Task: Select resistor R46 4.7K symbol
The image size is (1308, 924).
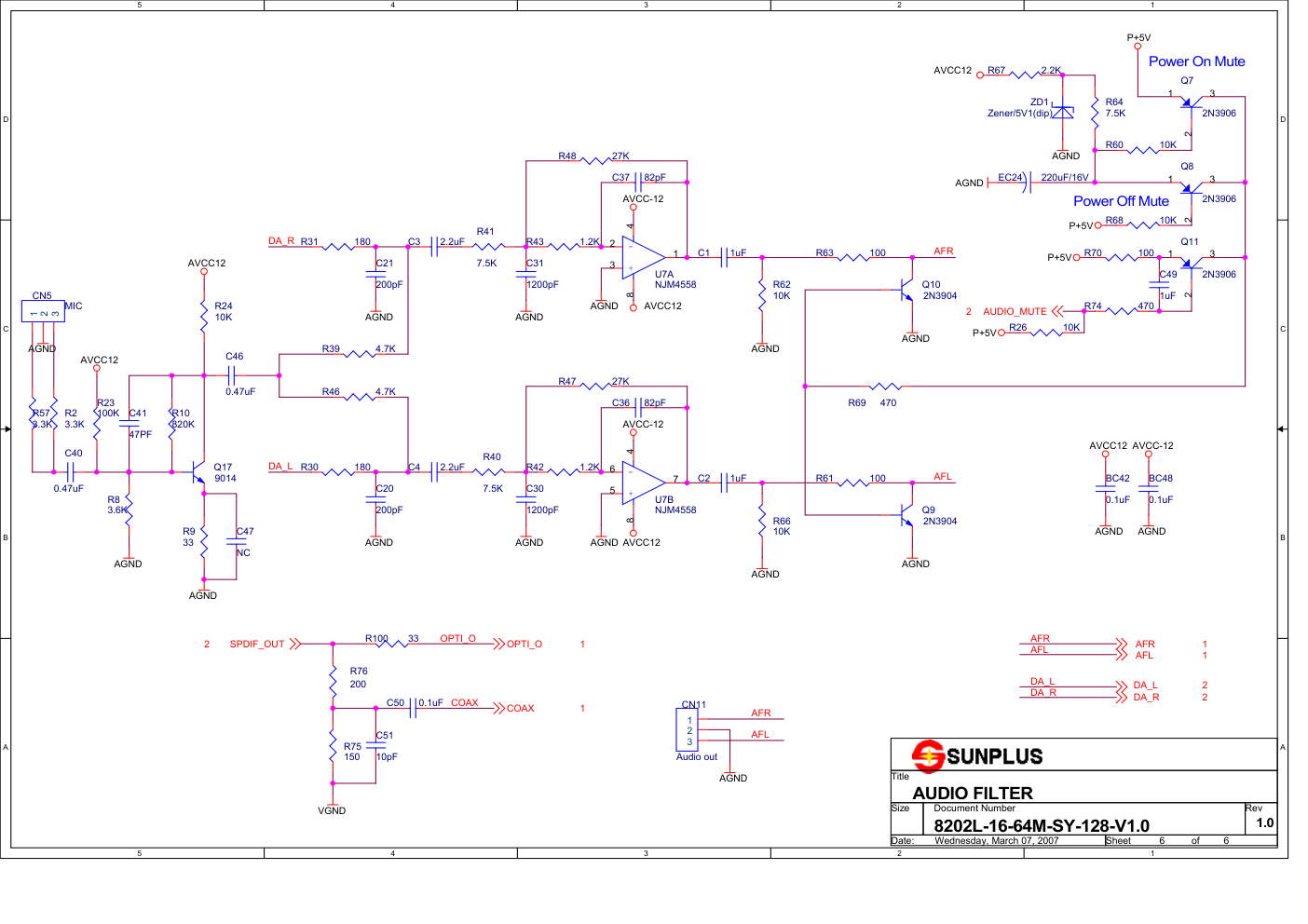Action: tap(360, 397)
